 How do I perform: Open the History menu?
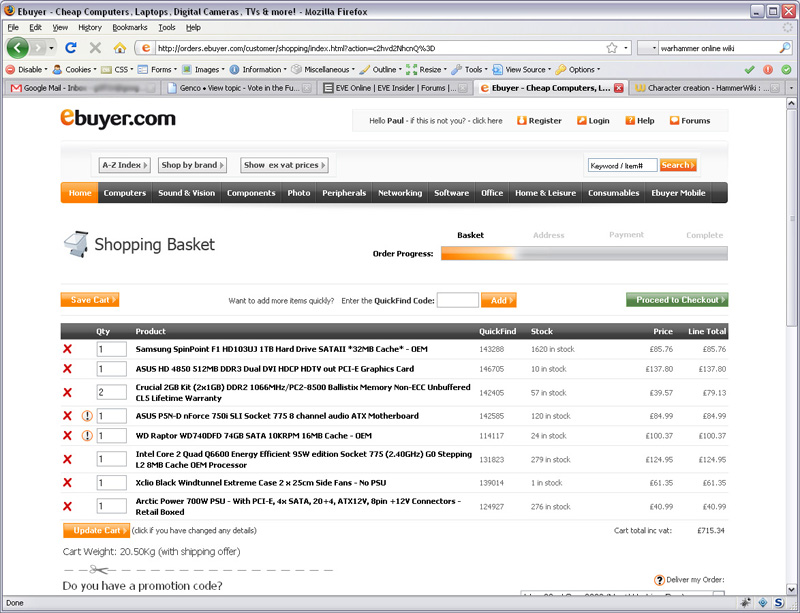click(90, 28)
